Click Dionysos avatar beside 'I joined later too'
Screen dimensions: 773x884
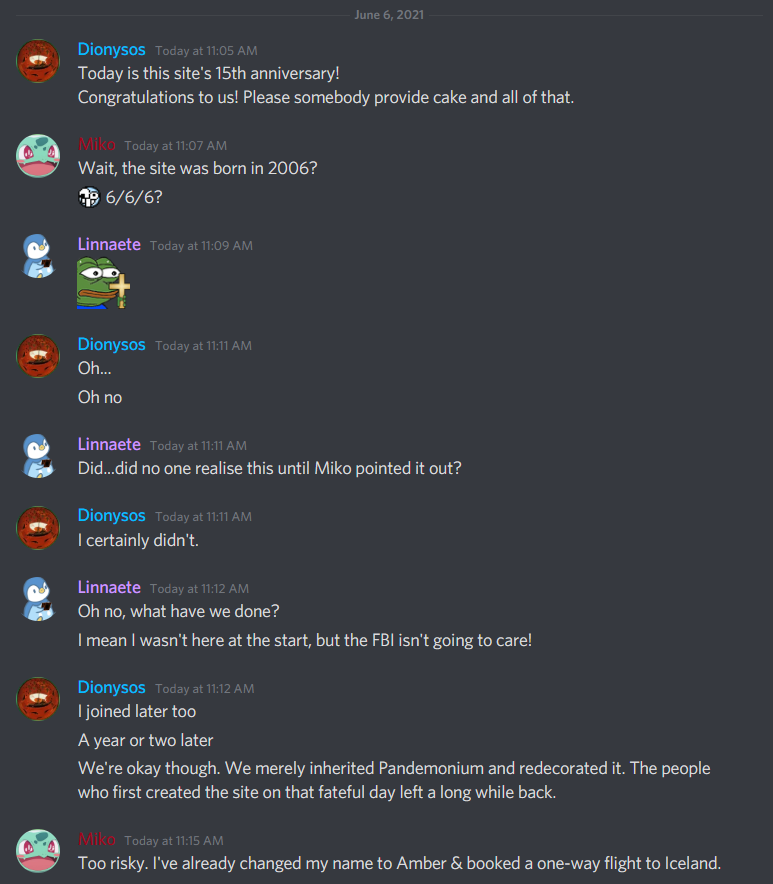pyautogui.click(x=38, y=699)
